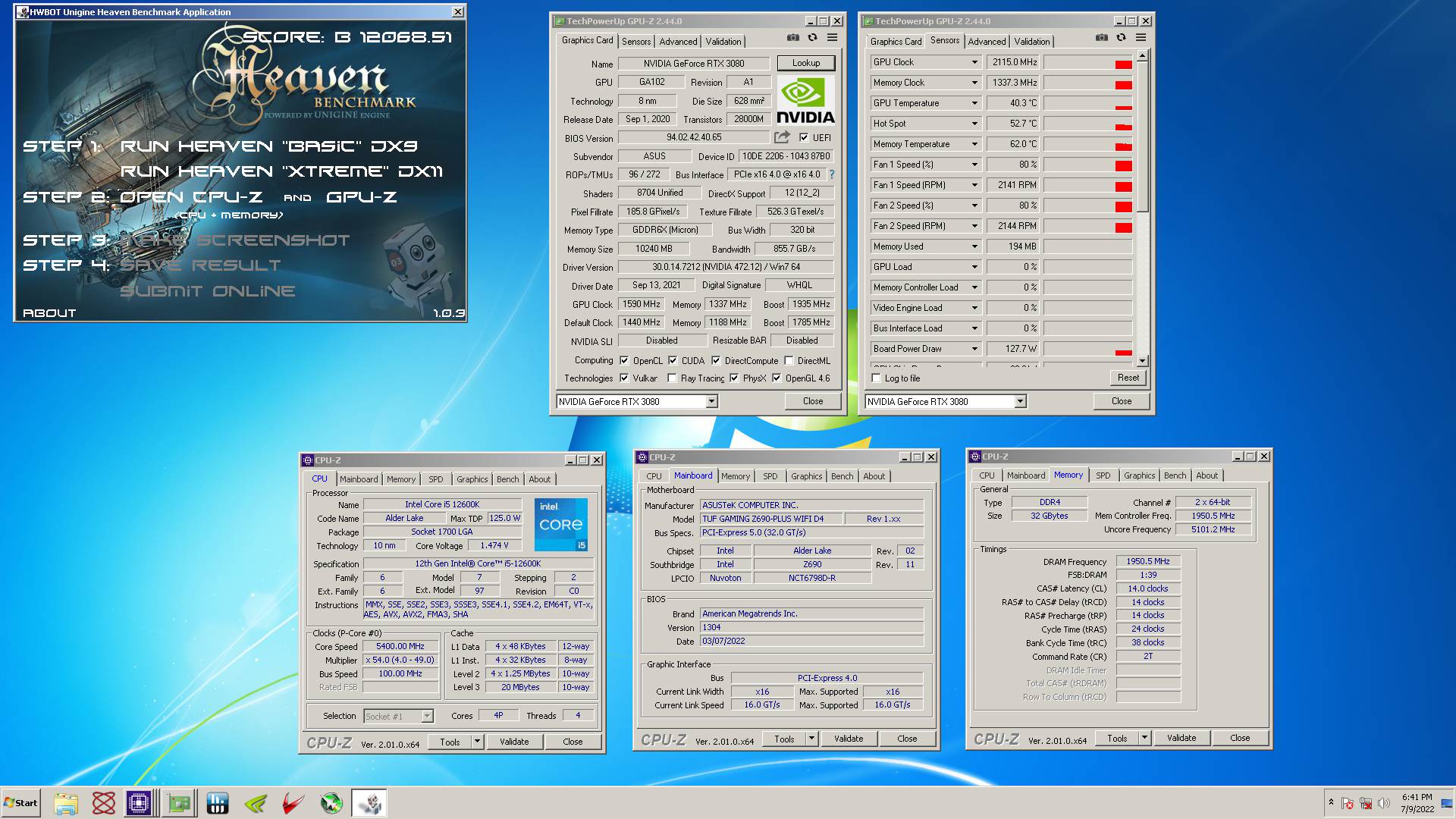Click the Lookup button in GPU-Z
This screenshot has width=1456, height=819.
[x=806, y=63]
